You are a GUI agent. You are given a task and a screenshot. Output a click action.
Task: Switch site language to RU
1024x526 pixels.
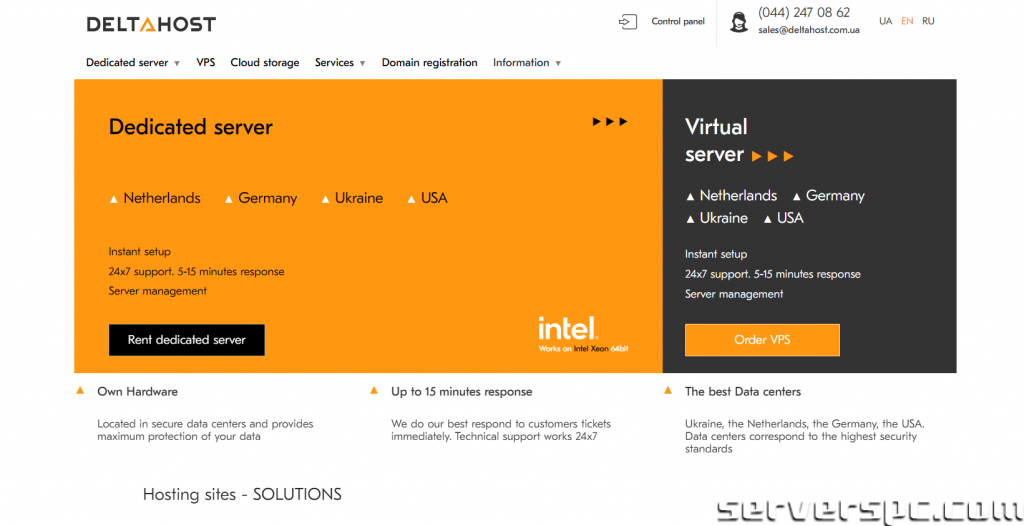coord(928,21)
